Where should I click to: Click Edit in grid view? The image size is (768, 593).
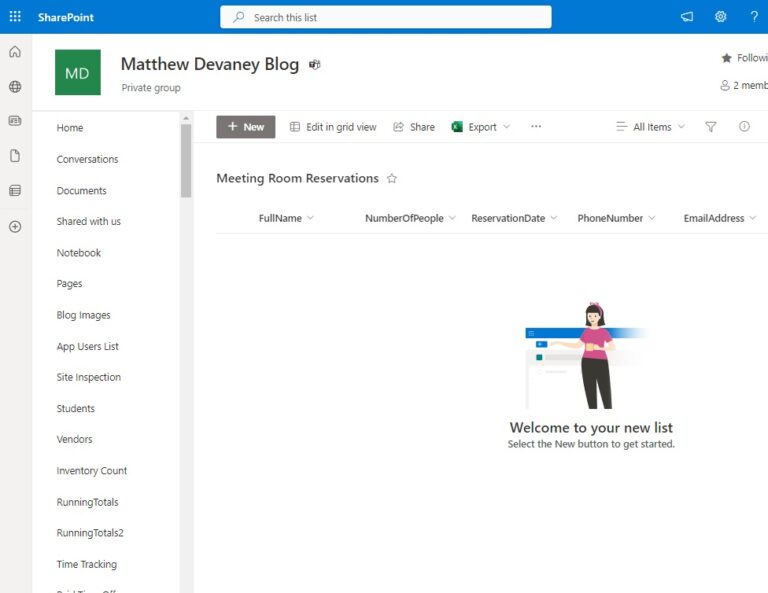(333, 127)
